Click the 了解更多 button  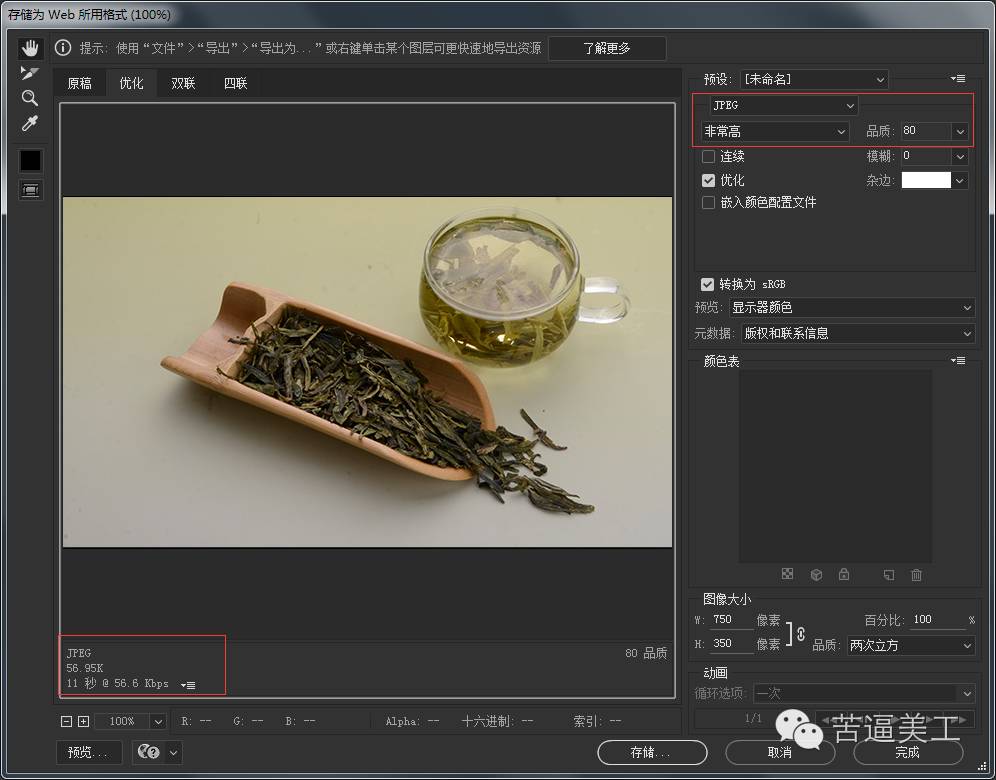607,48
